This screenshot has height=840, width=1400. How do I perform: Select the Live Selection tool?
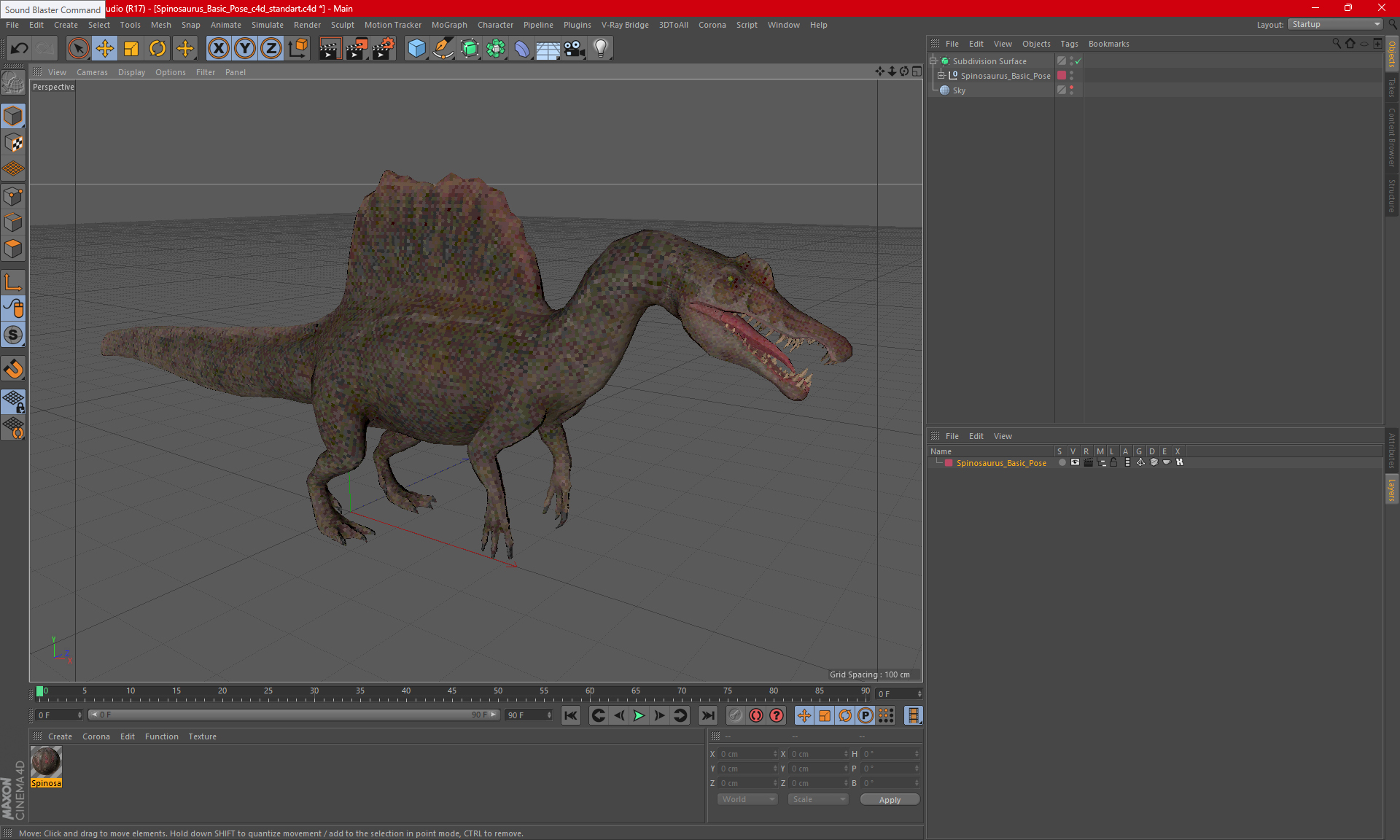78,49
